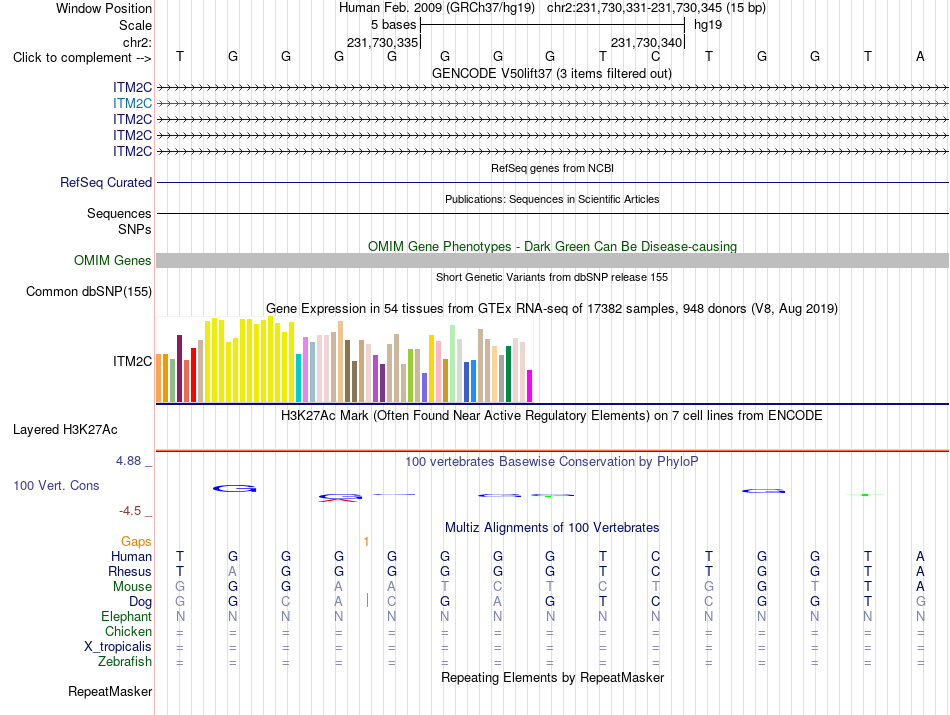The height and width of the screenshot is (715, 950).
Task: Click the 231,730,340 coordinate label
Action: tap(646, 42)
